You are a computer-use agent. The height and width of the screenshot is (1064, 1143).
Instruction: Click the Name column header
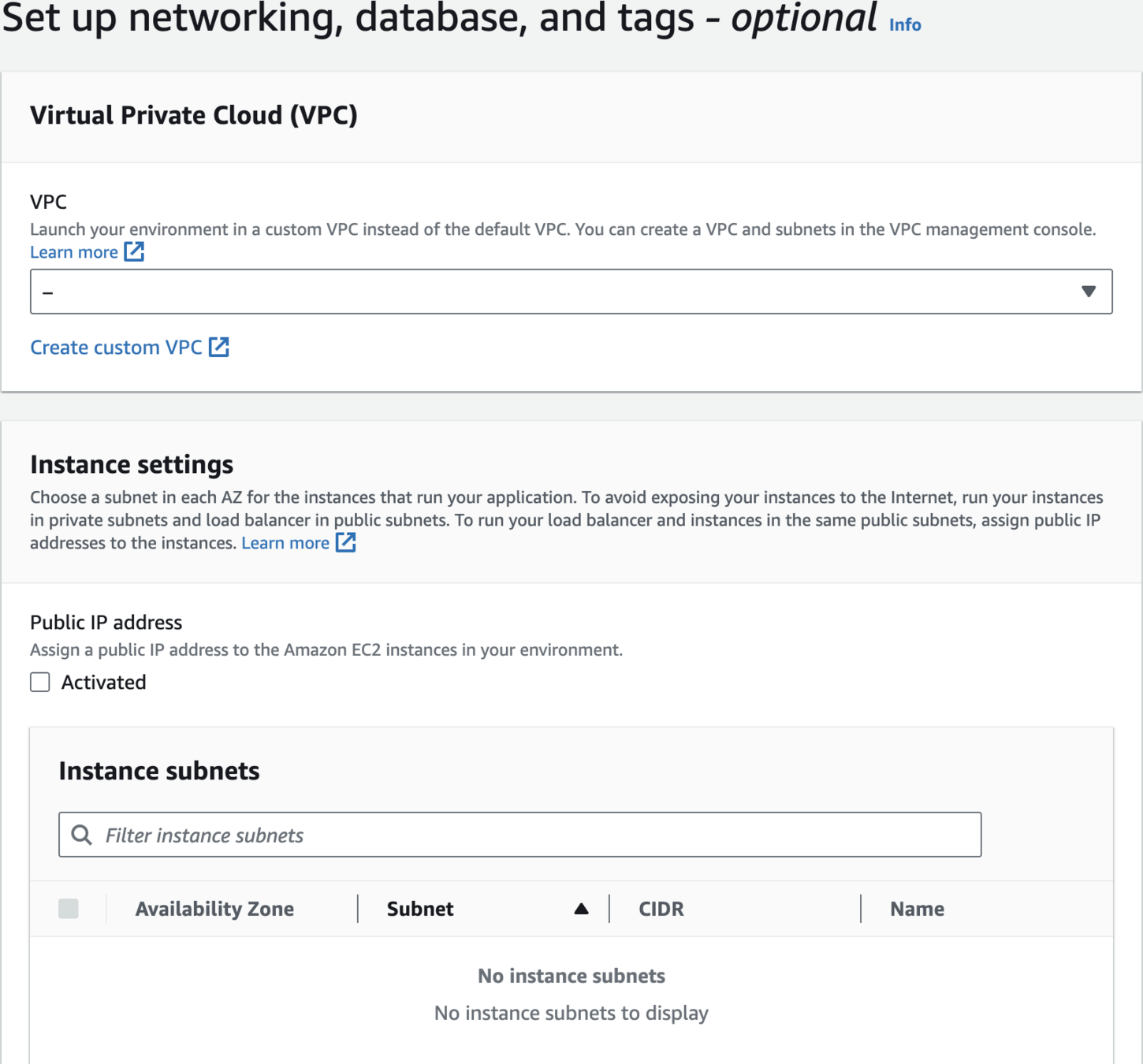[917, 909]
